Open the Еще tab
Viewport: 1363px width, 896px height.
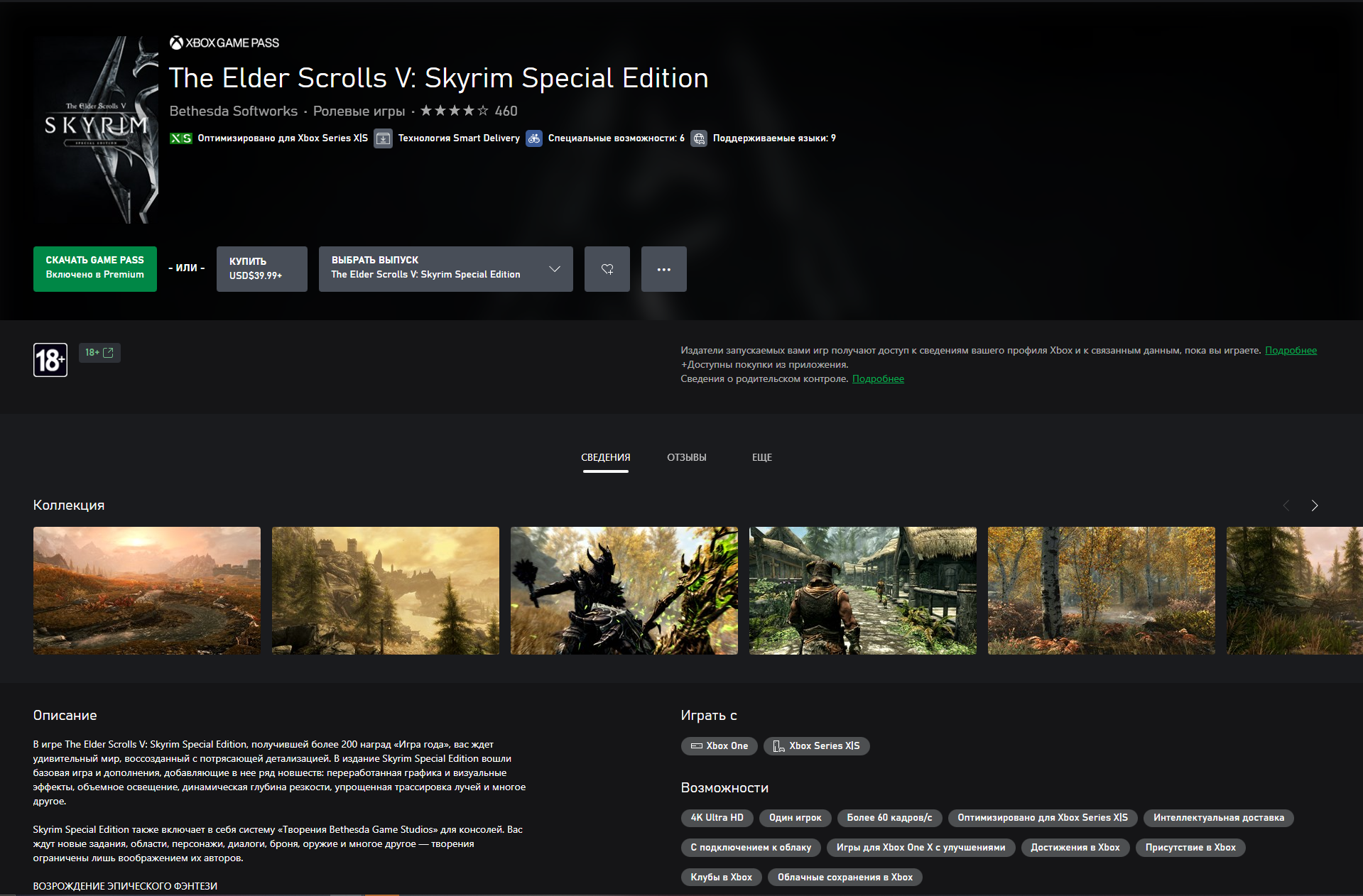click(762, 457)
